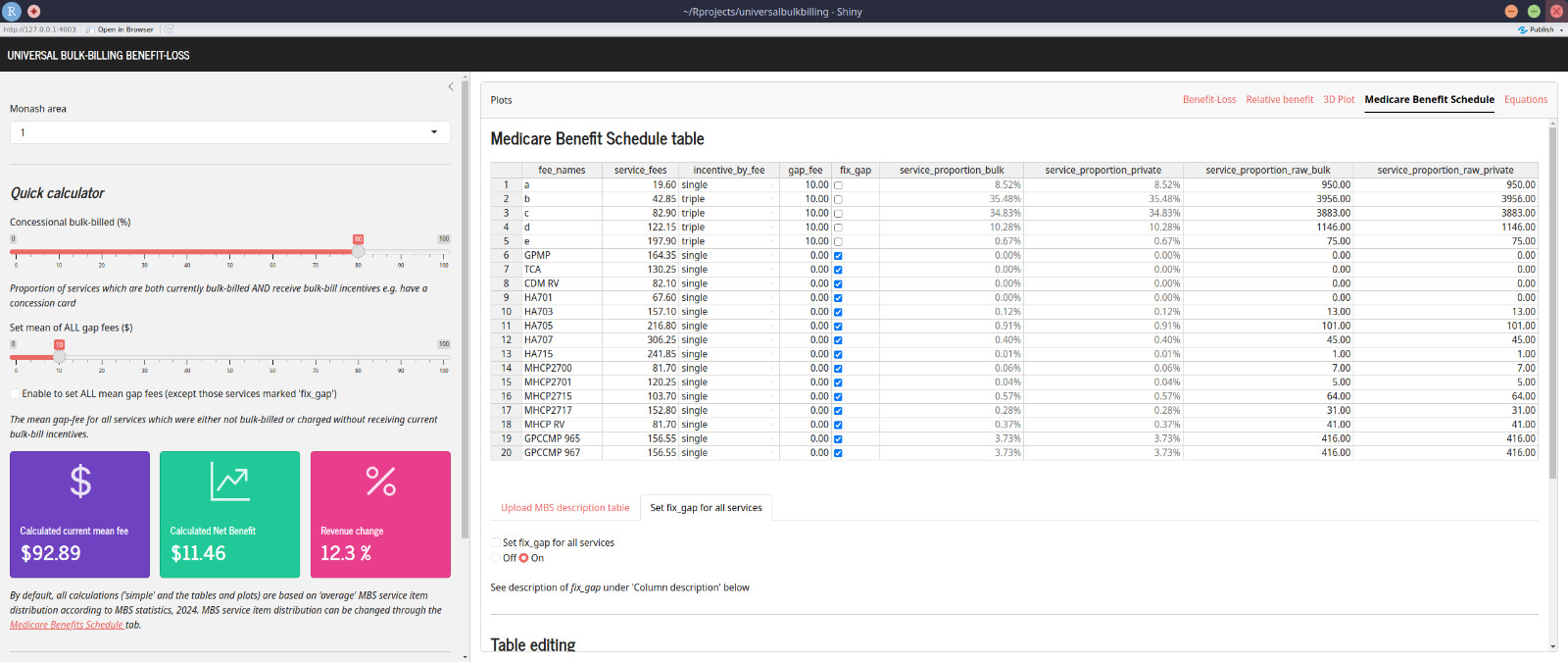Image resolution: width=1568 pixels, height=662 pixels.
Task: Click the percent icon on pink card
Action: (x=380, y=482)
